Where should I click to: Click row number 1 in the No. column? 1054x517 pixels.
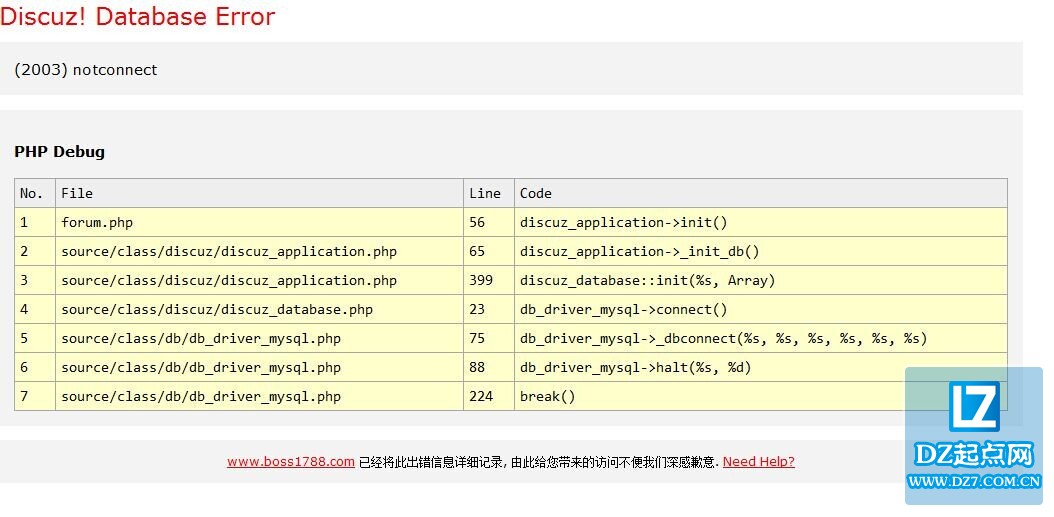click(35, 223)
